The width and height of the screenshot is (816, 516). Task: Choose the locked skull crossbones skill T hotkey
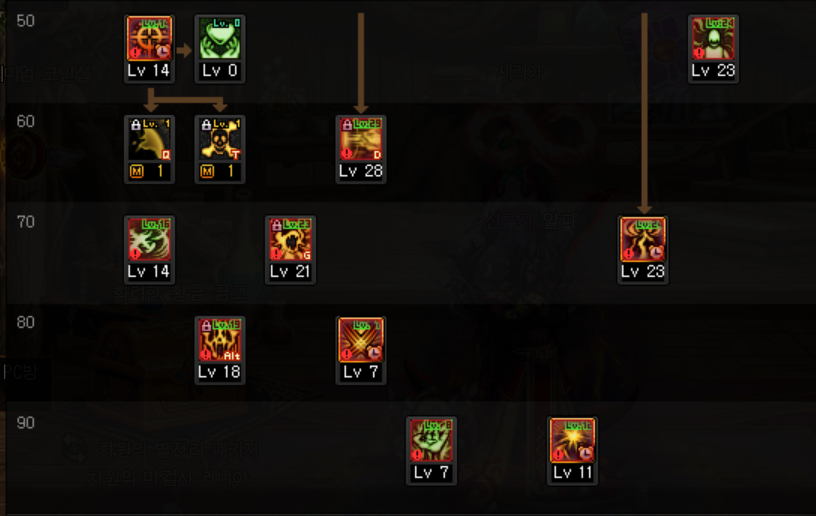pos(220,139)
